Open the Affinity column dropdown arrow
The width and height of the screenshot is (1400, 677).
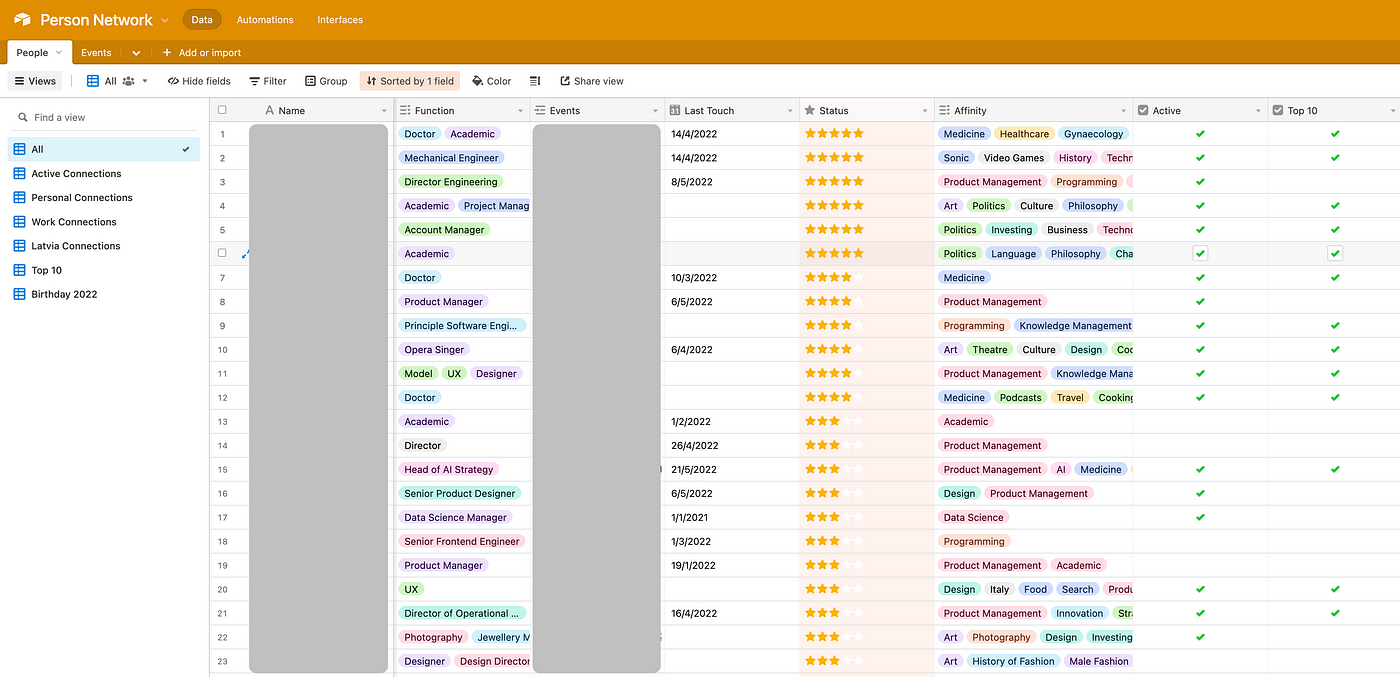[1124, 111]
